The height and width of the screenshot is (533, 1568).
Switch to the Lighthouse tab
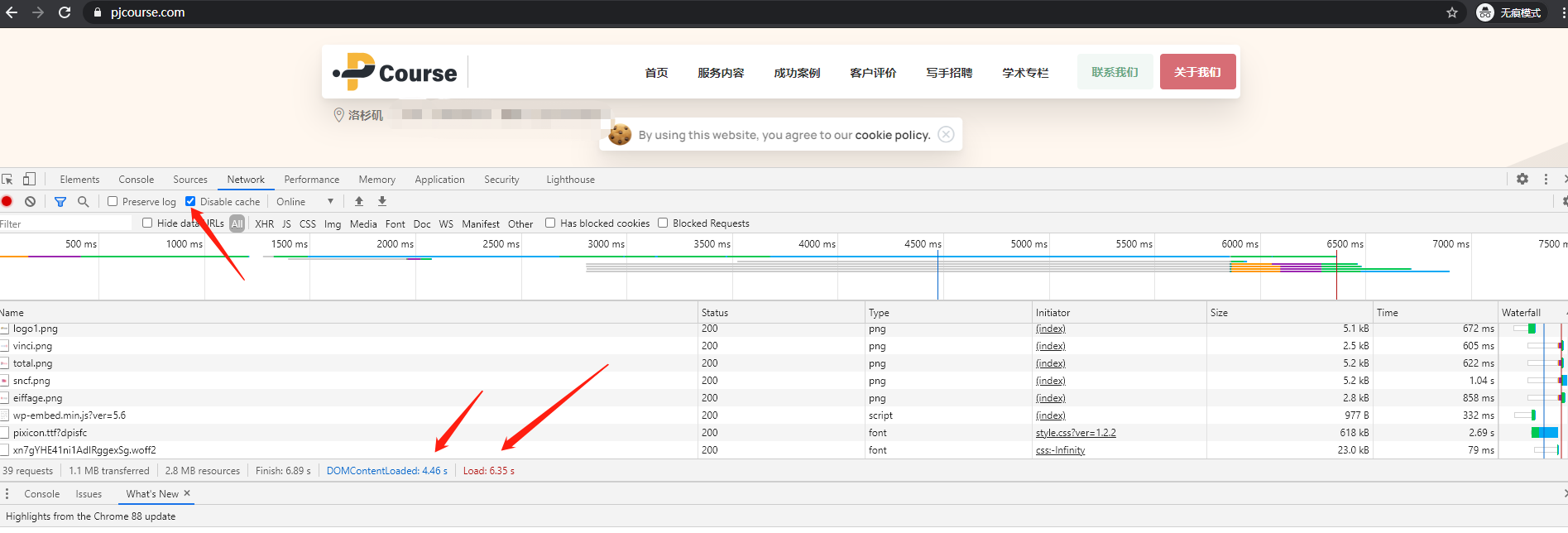(570, 180)
